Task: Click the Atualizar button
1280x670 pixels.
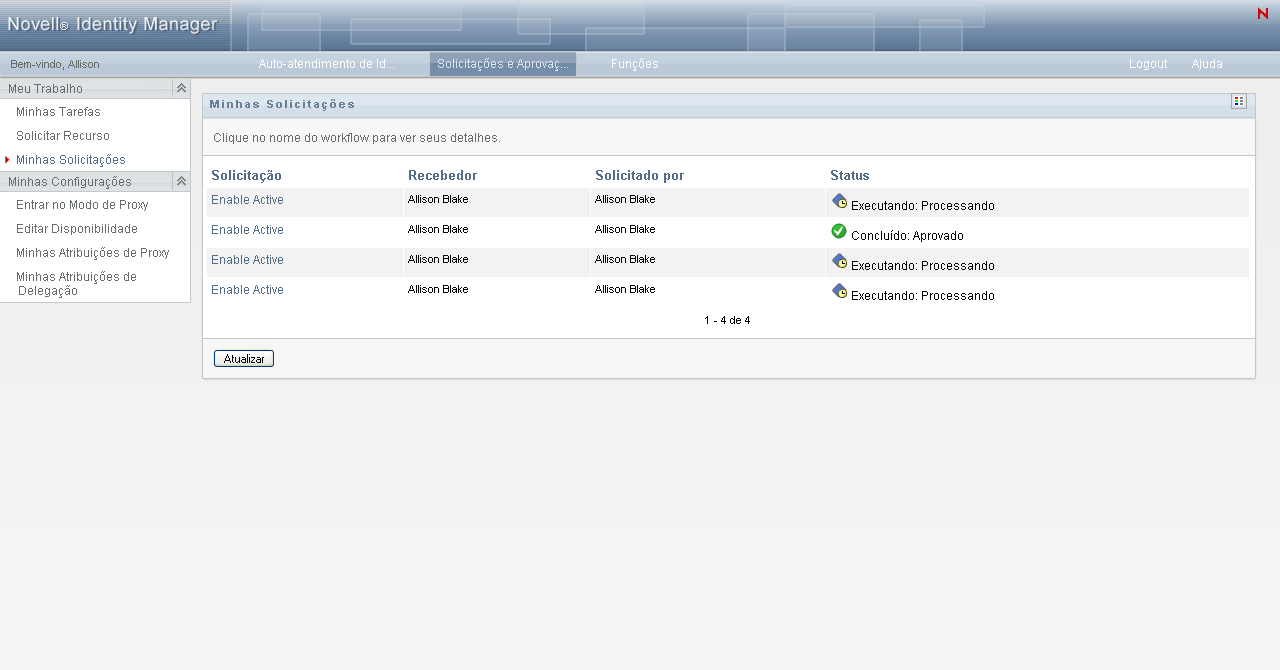Action: coord(244,358)
